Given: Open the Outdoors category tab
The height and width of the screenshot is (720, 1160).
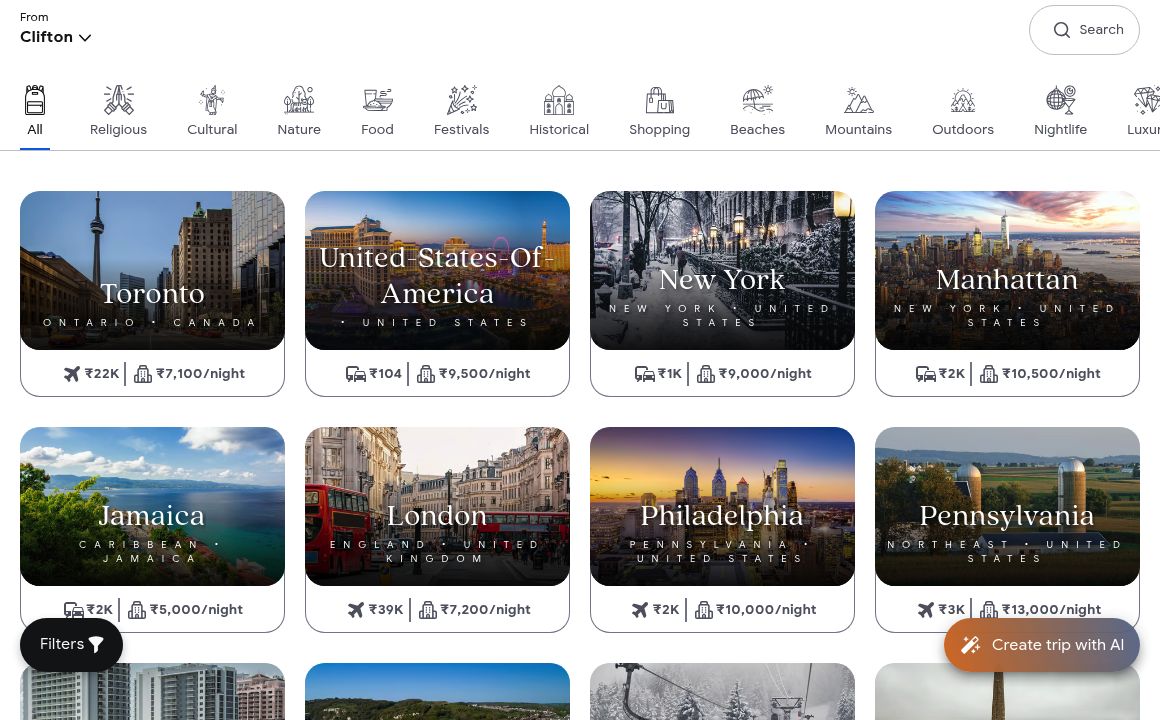Looking at the screenshot, I should [962, 112].
